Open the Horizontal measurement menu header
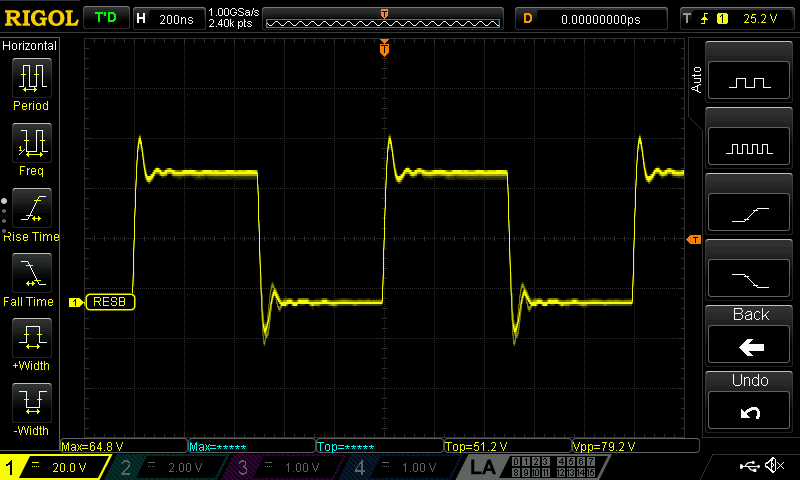The image size is (800, 480). coord(31,46)
